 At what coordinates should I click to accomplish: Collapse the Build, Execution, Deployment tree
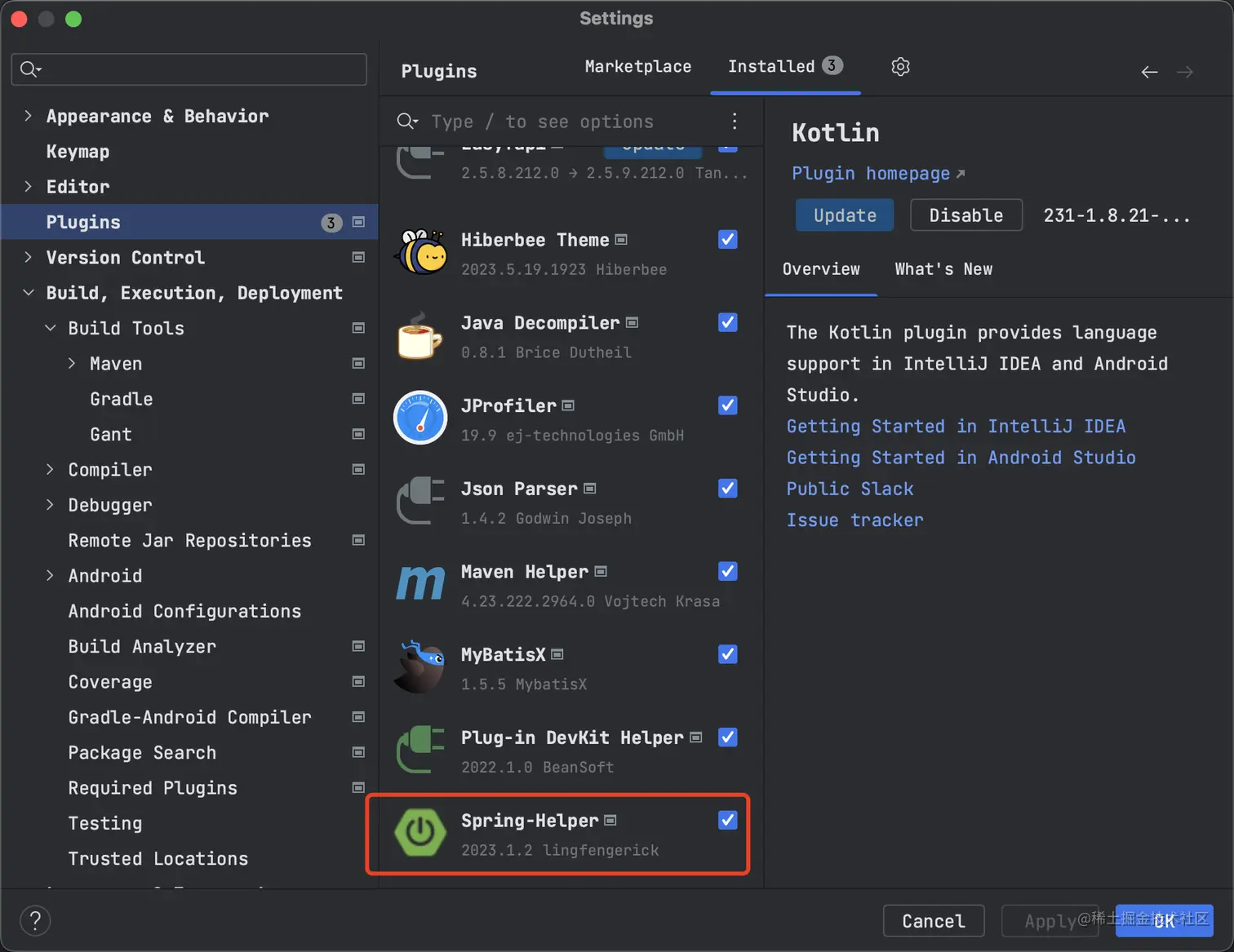pyautogui.click(x=29, y=293)
